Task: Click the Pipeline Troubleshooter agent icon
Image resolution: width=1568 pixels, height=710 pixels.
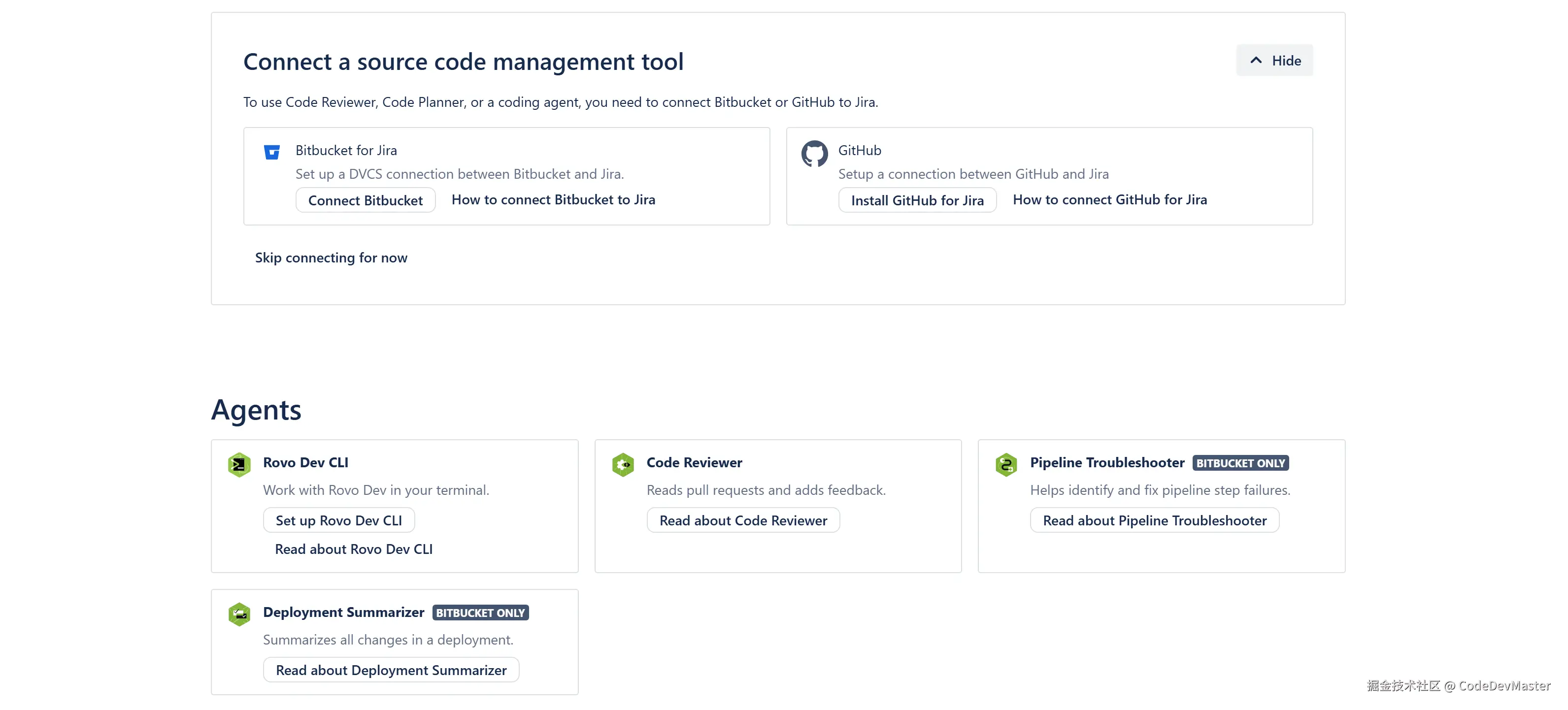Action: [1006, 465]
